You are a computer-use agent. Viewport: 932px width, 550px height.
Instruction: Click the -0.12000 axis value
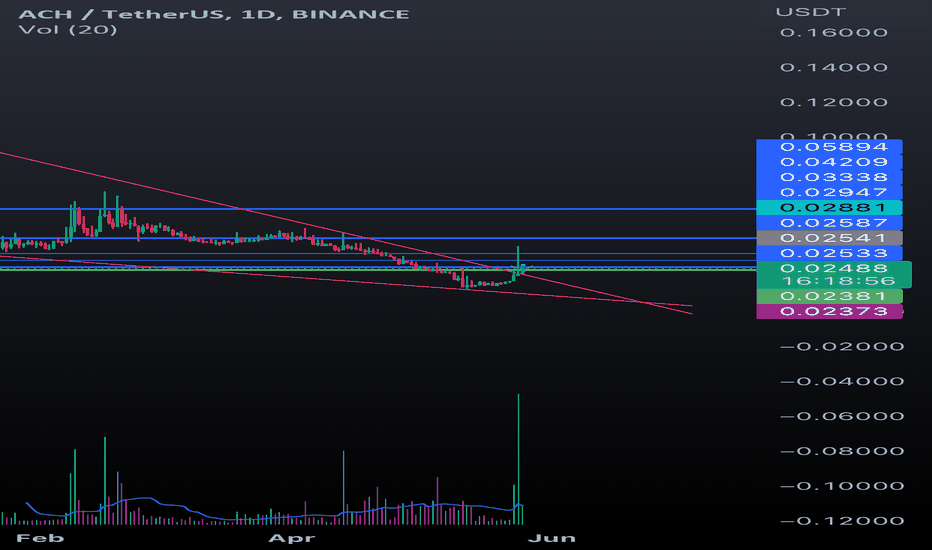point(842,521)
